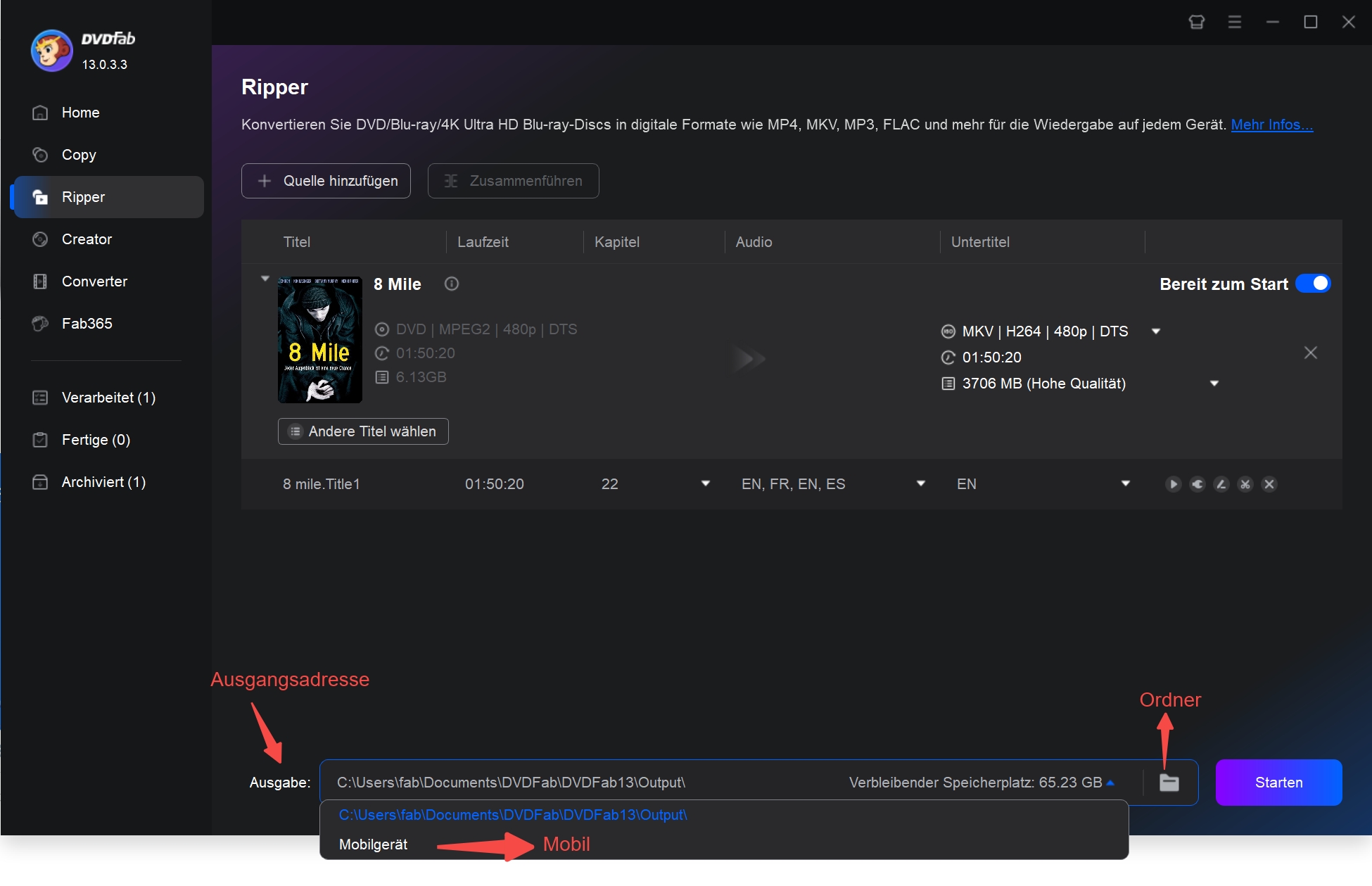The image size is (1372, 886).
Task: Show the Verarbeitet (1) task list
Action: [108, 398]
